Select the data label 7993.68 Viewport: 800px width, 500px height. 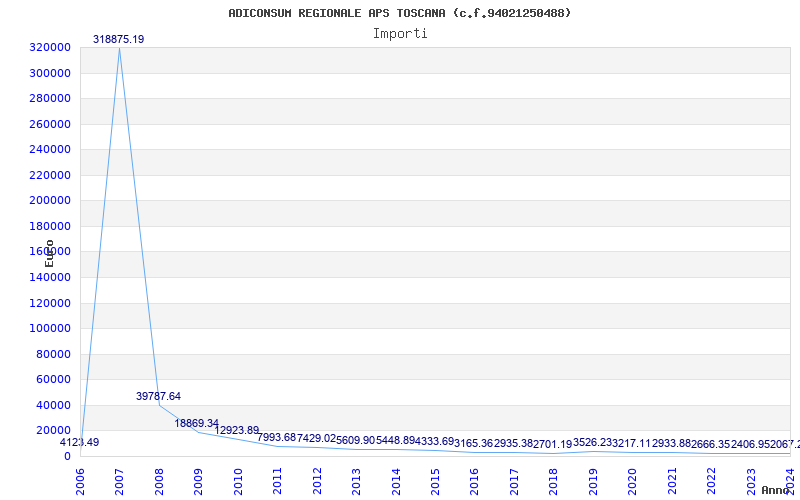[277, 437]
